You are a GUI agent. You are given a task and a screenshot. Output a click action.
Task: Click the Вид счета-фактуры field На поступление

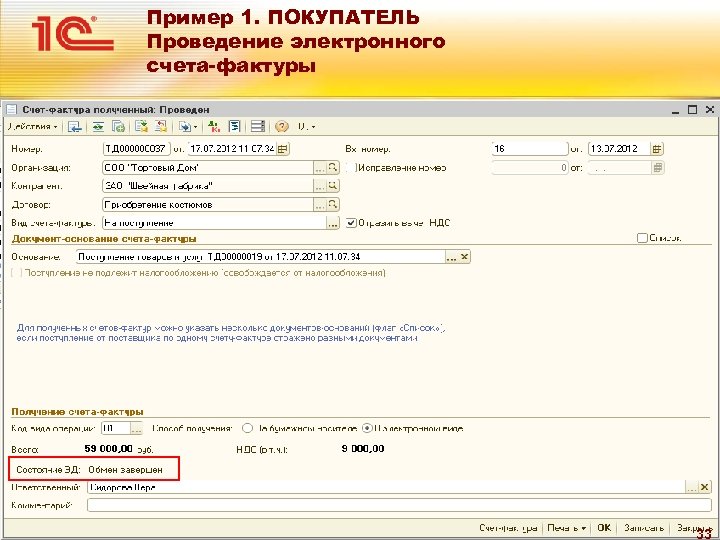214,223
